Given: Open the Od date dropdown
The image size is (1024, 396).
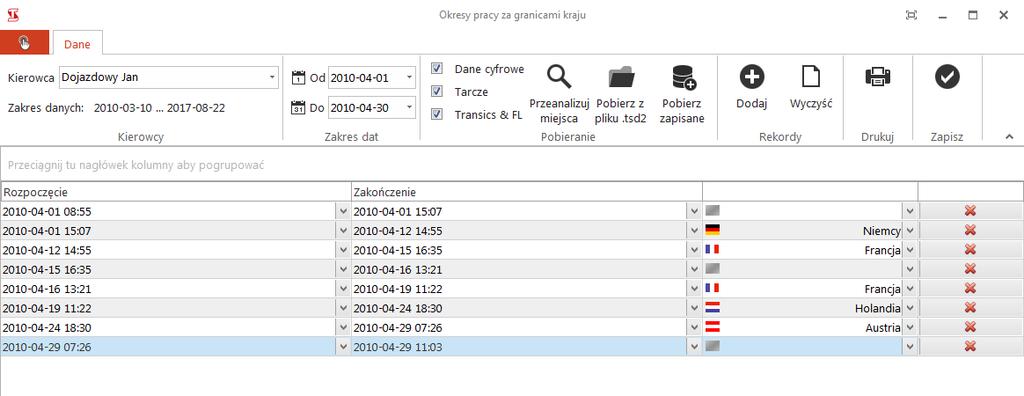Looking at the screenshot, I should 409,77.
